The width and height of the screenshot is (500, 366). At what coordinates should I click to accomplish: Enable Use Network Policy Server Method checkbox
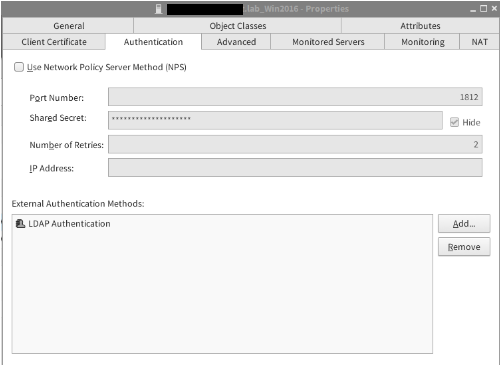tap(19, 67)
